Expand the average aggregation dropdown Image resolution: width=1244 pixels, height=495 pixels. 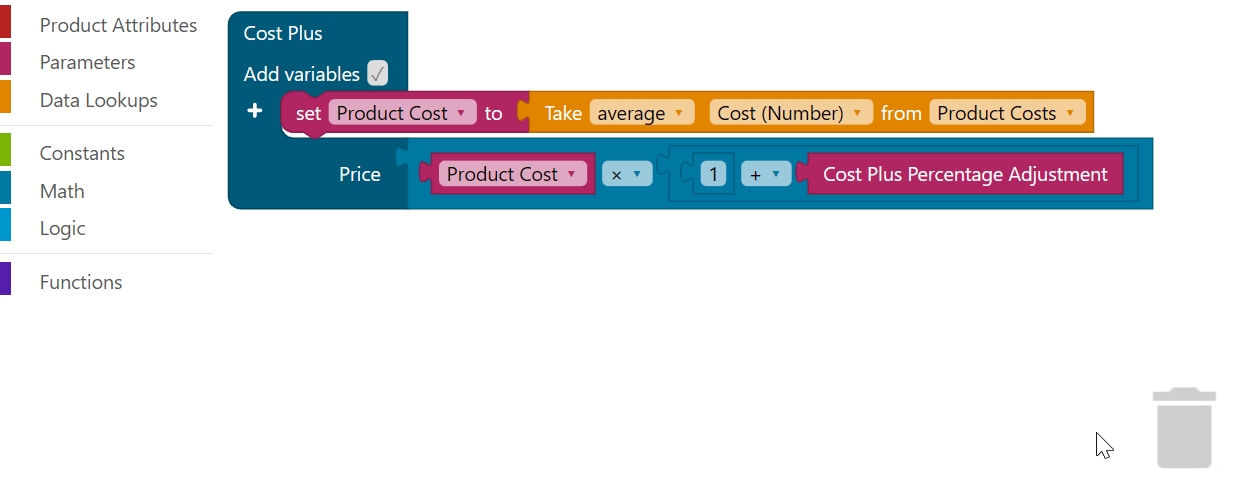[x=641, y=113]
